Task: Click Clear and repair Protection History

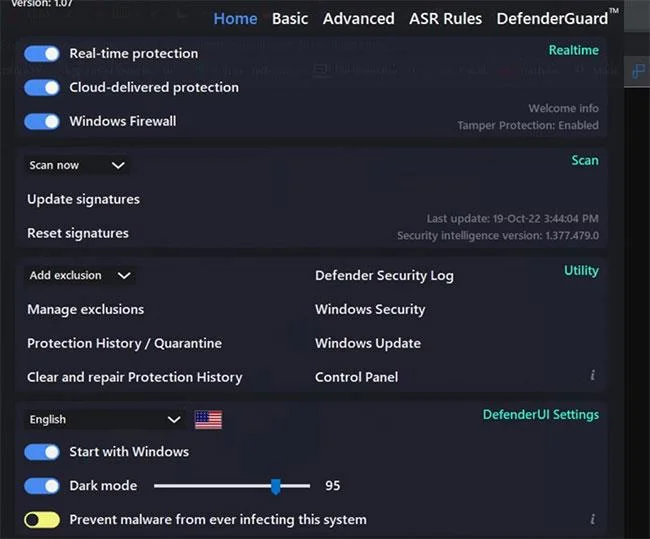Action: point(135,378)
